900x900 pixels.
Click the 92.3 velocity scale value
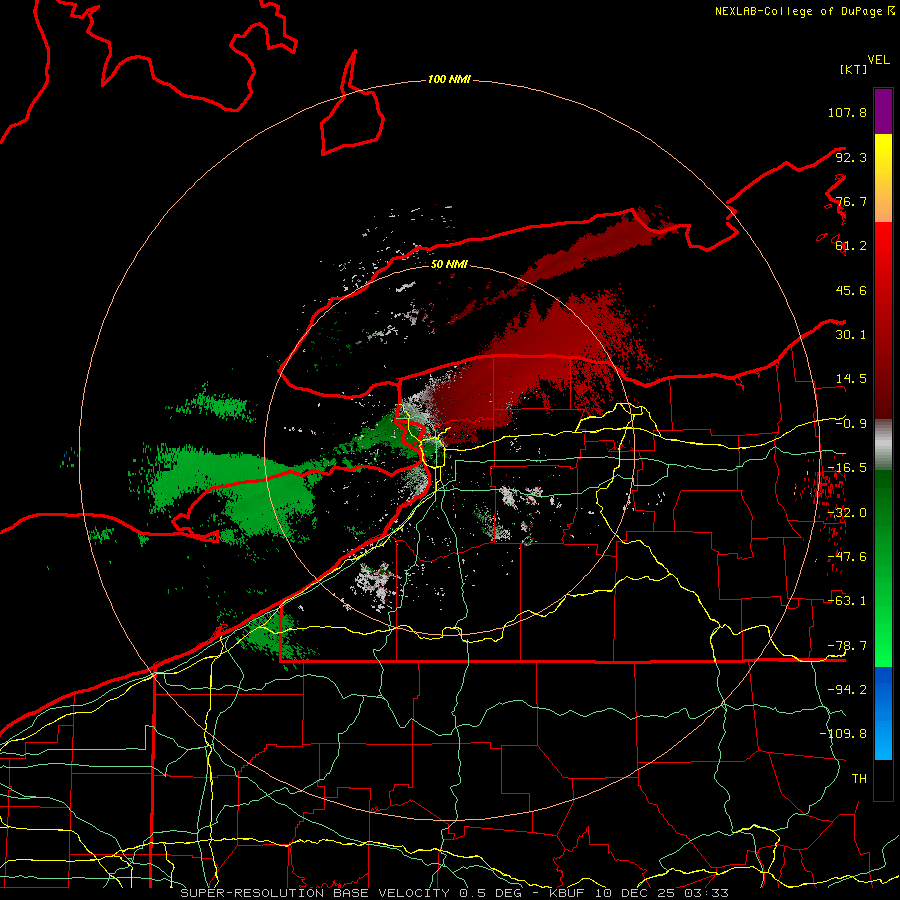tap(851, 157)
